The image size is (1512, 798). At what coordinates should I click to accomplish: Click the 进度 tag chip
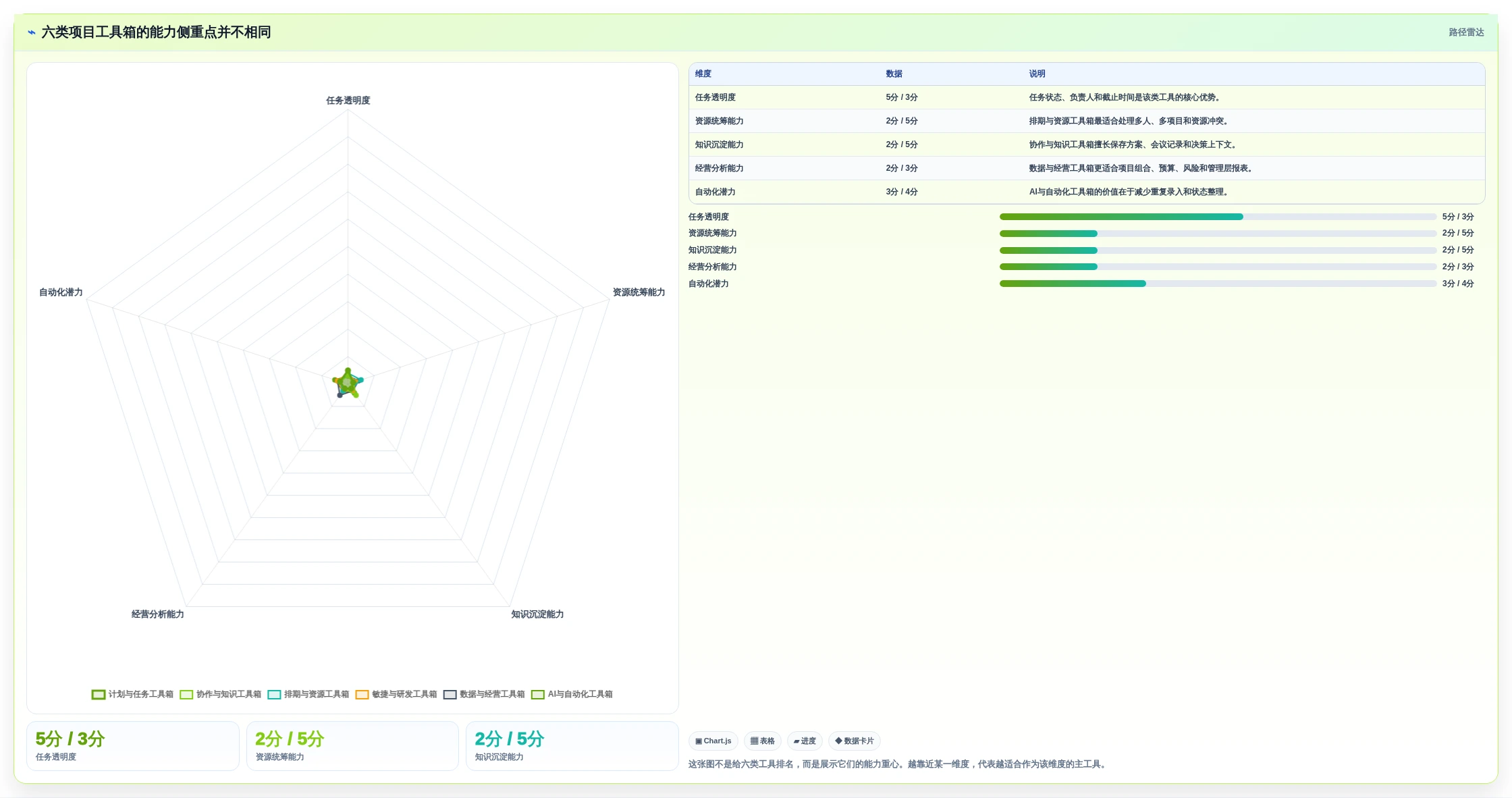pyautogui.click(x=805, y=741)
